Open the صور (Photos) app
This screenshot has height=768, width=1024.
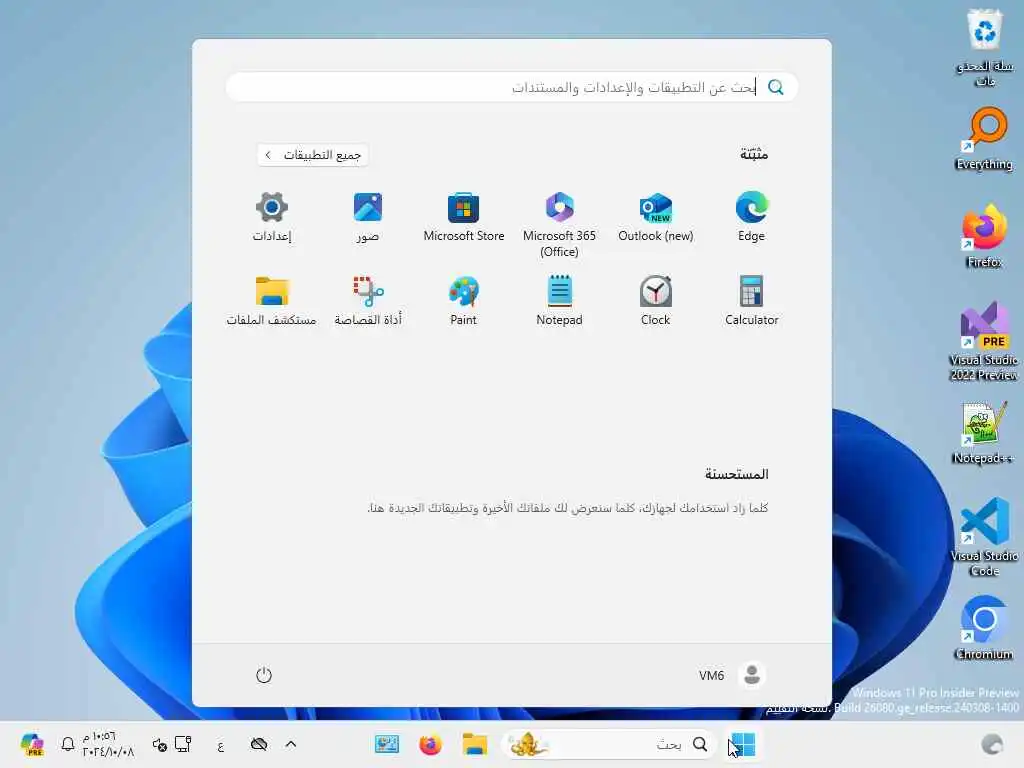[368, 217]
